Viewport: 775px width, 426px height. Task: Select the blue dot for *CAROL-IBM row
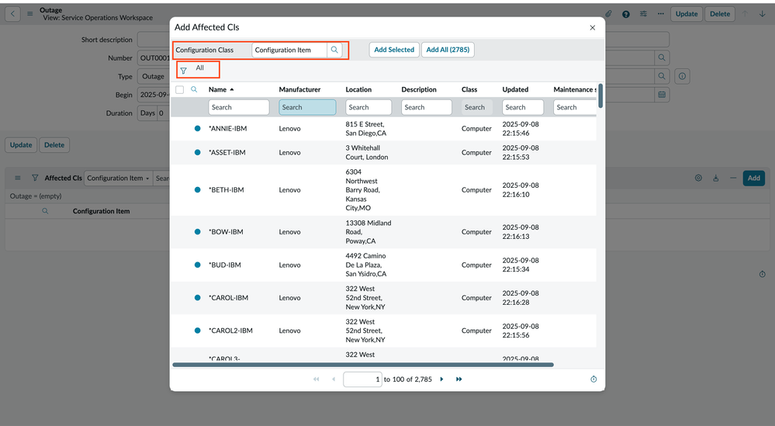click(x=197, y=298)
